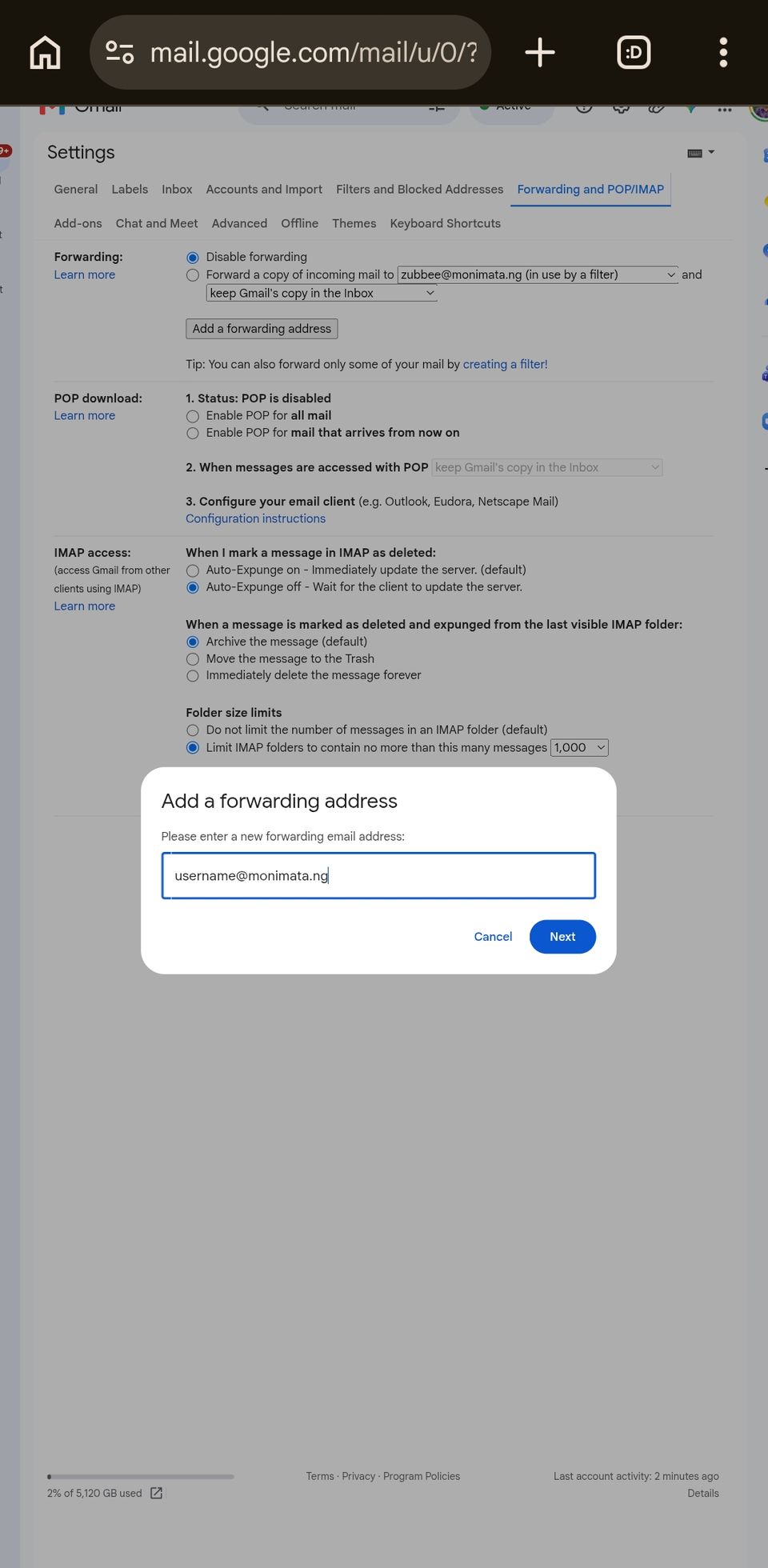Click Details under account activity

(703, 1494)
